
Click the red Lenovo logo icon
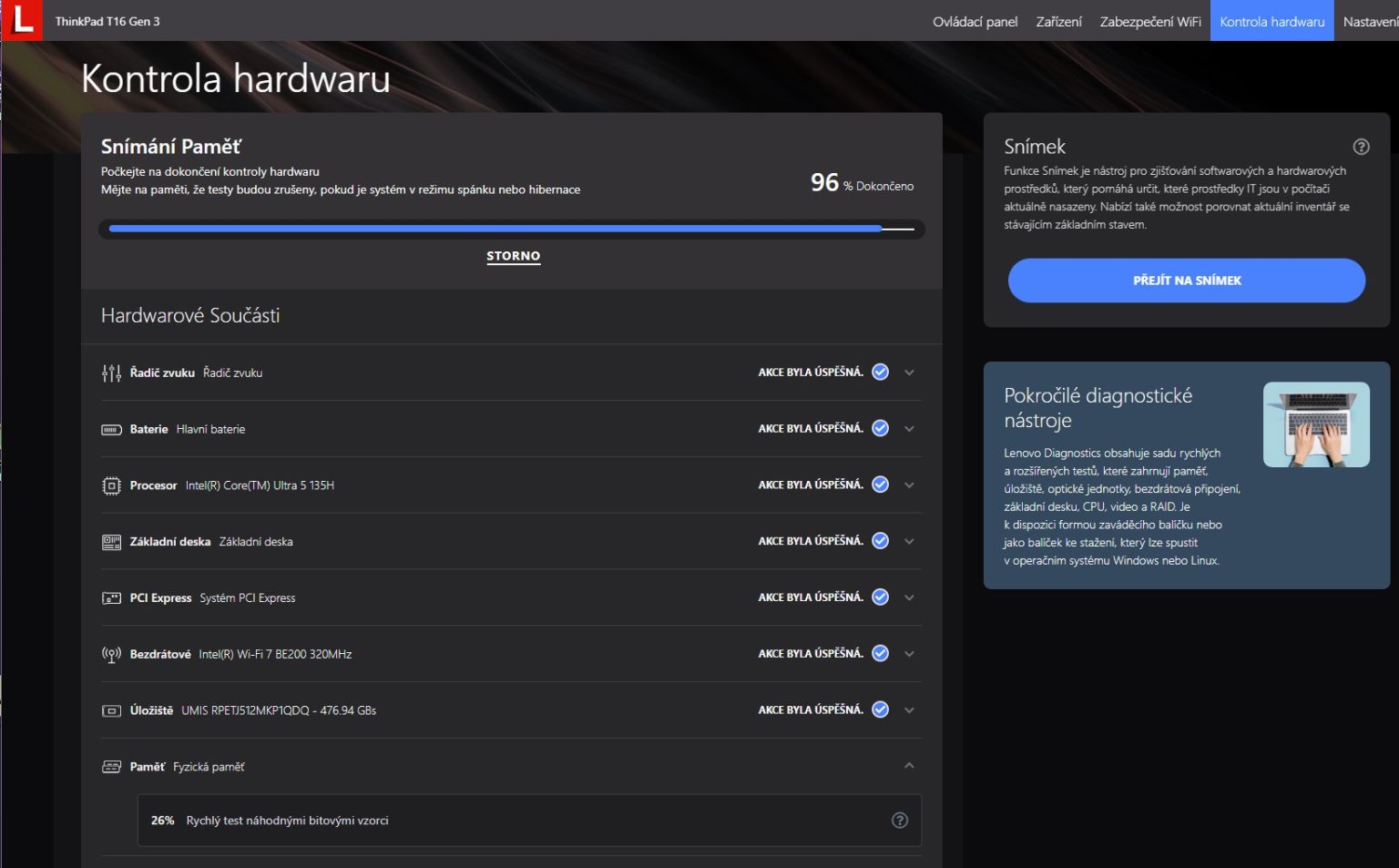22,20
